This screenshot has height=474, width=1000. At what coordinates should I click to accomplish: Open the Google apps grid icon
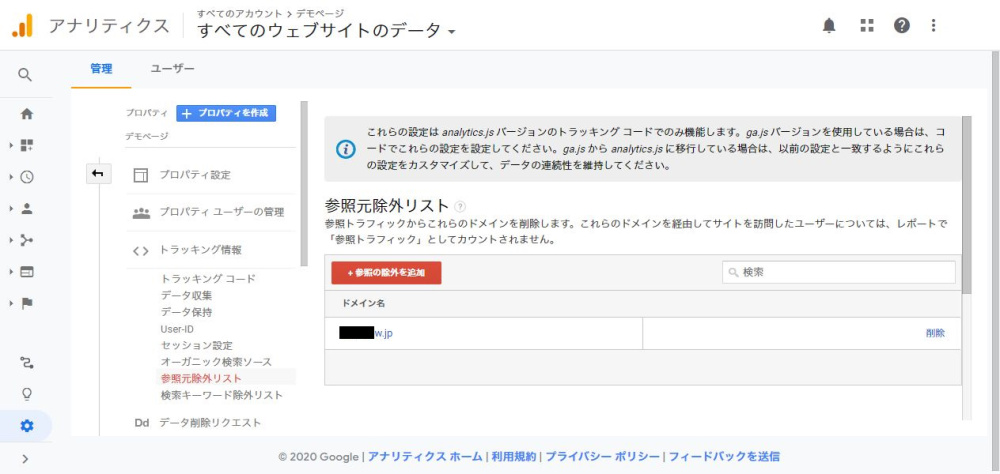click(866, 26)
